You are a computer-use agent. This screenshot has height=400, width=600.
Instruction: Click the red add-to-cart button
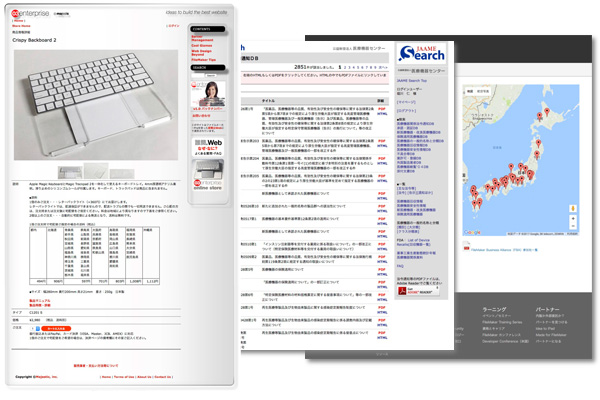click(56, 328)
